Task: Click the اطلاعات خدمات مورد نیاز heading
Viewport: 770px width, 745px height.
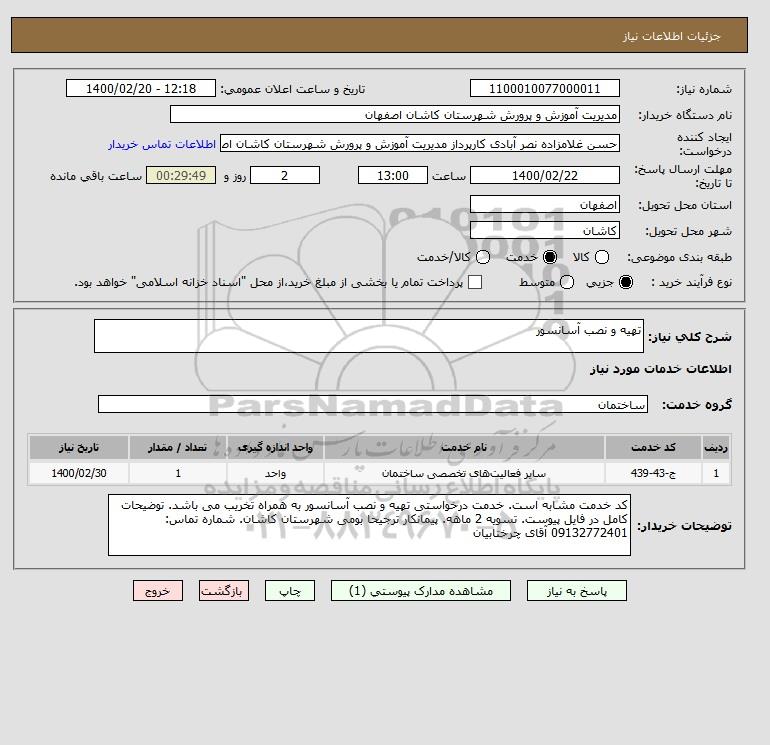Action: tap(660, 369)
